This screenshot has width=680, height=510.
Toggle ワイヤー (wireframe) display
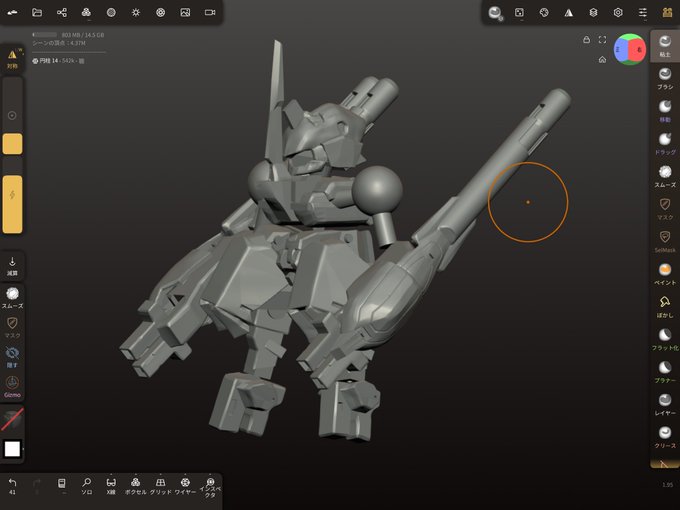(x=185, y=486)
